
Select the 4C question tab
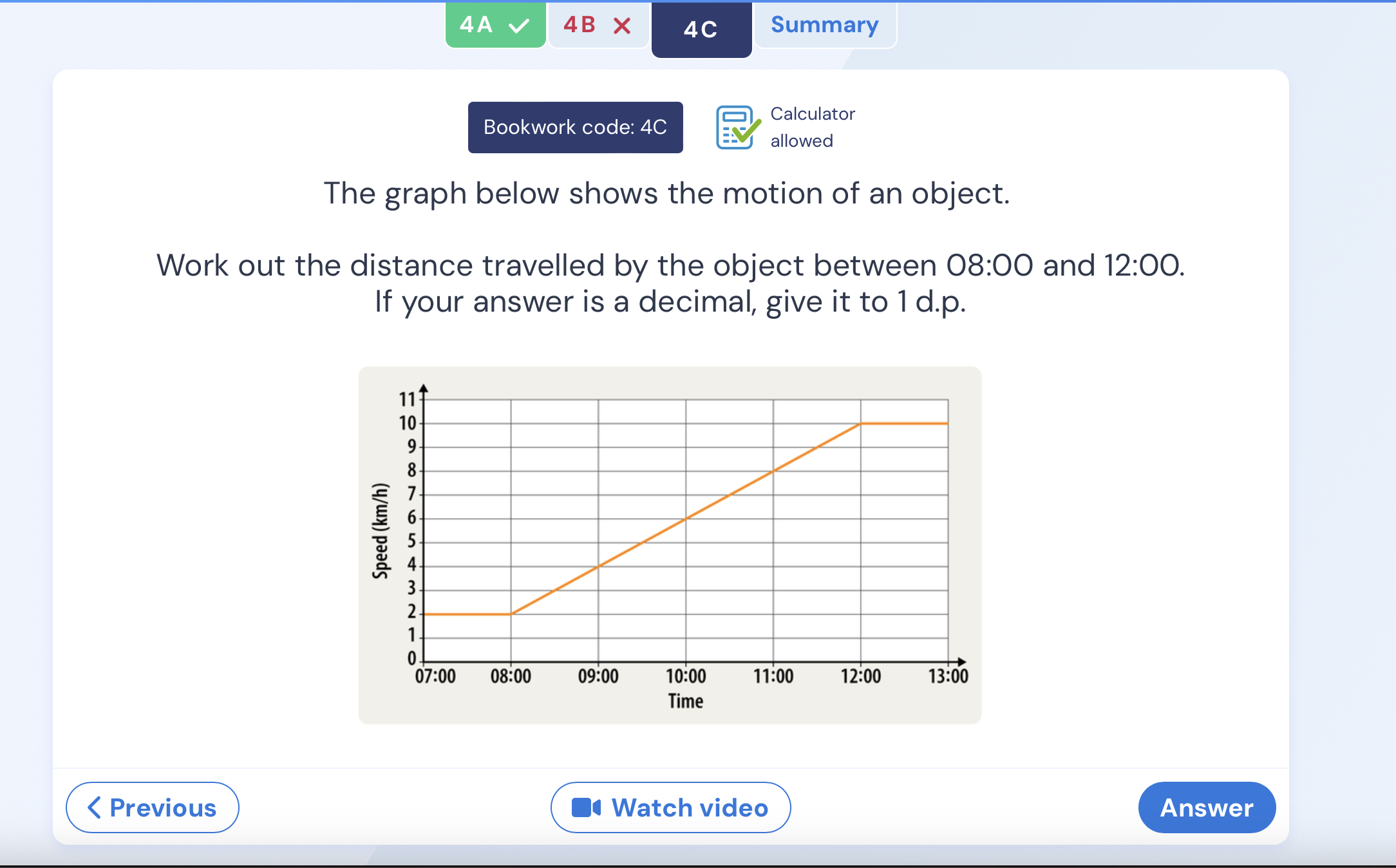(701, 29)
